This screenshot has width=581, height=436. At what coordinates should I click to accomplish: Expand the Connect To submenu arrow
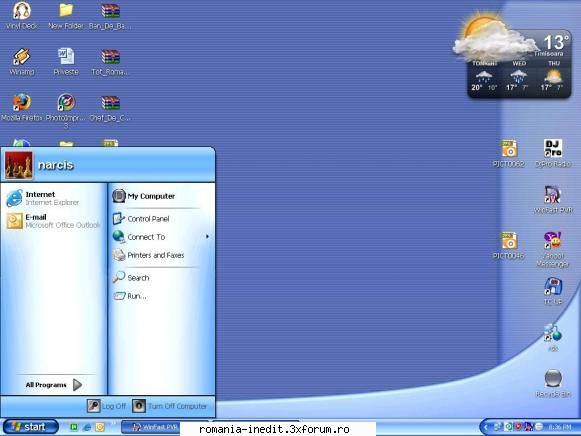click(208, 236)
